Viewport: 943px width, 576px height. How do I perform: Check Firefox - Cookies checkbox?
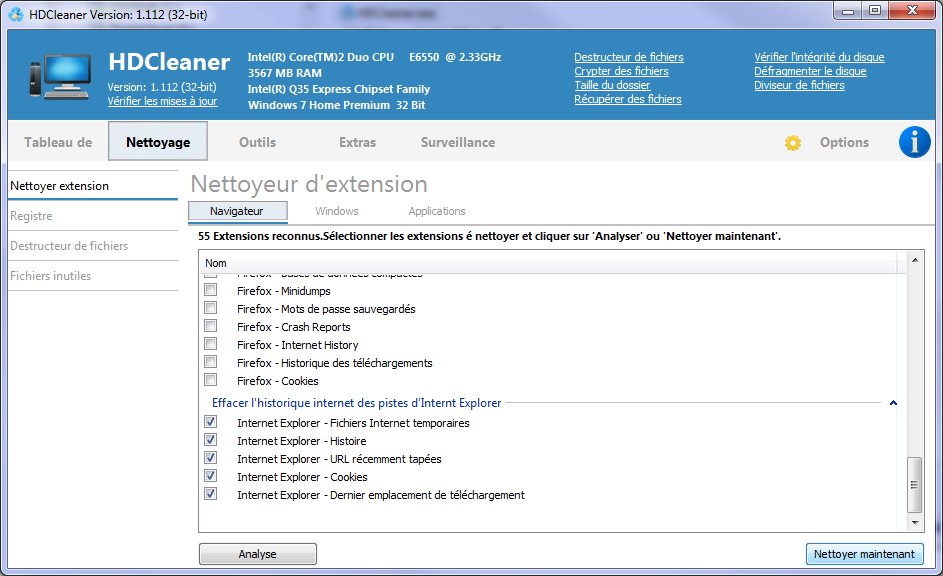[x=210, y=380]
